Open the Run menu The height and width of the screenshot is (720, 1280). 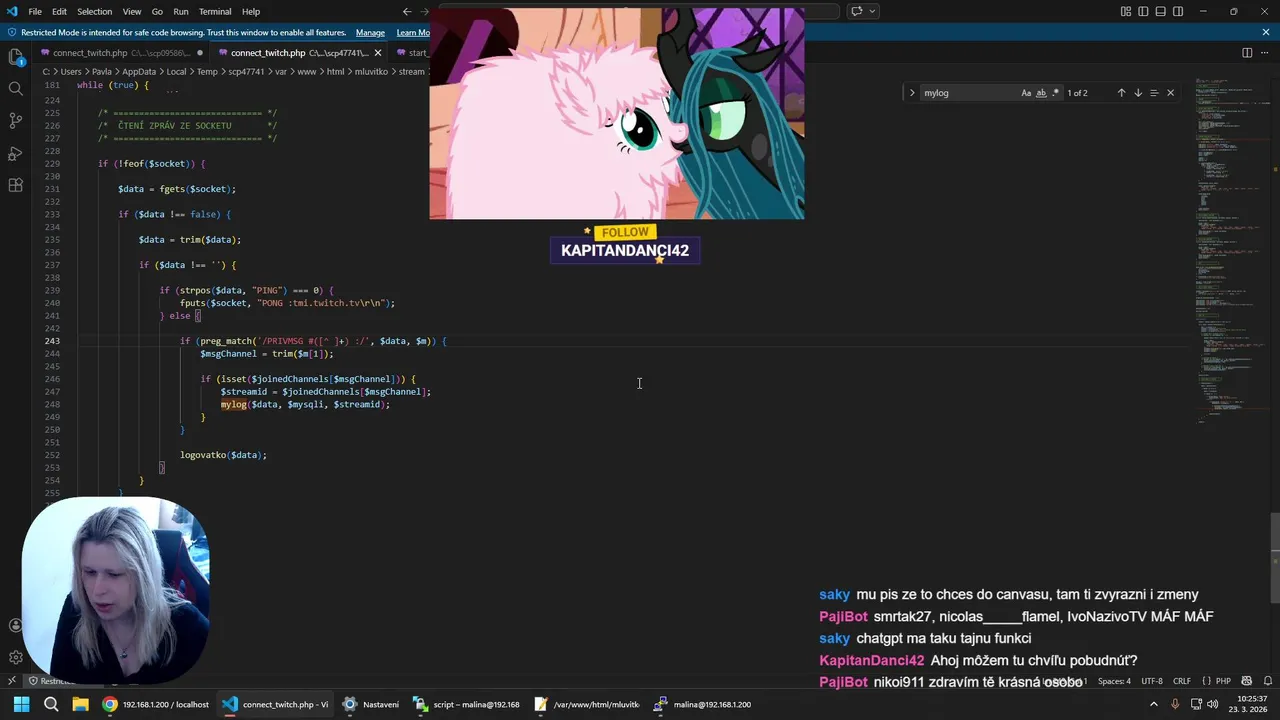[x=181, y=11]
